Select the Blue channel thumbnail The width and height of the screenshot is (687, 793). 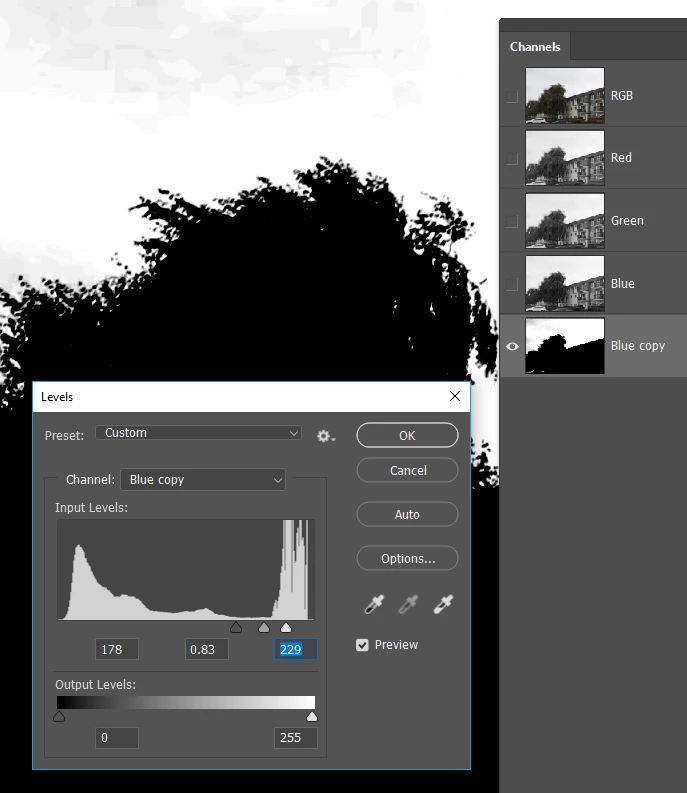pyautogui.click(x=565, y=283)
